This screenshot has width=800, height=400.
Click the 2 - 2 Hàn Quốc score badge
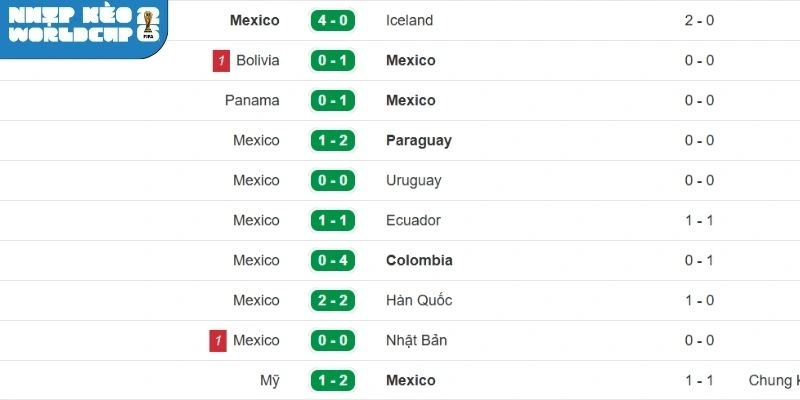tap(332, 301)
